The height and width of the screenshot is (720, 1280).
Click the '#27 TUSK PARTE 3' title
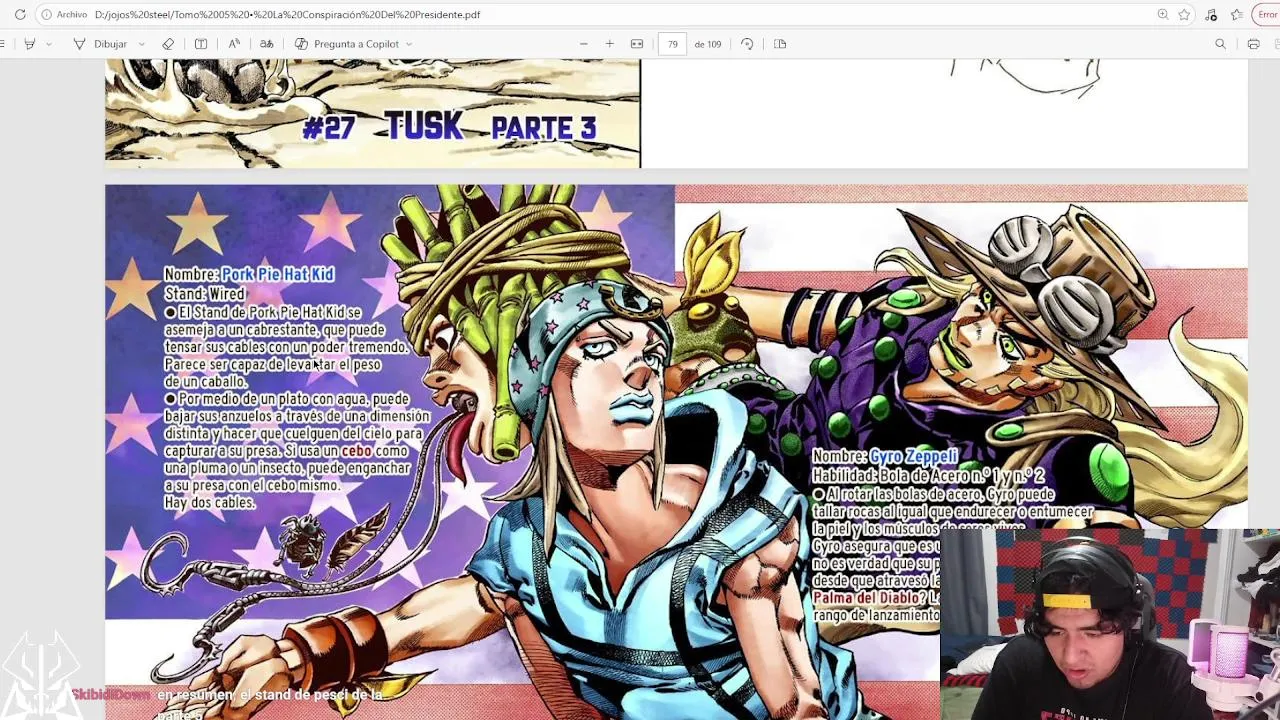coord(449,127)
